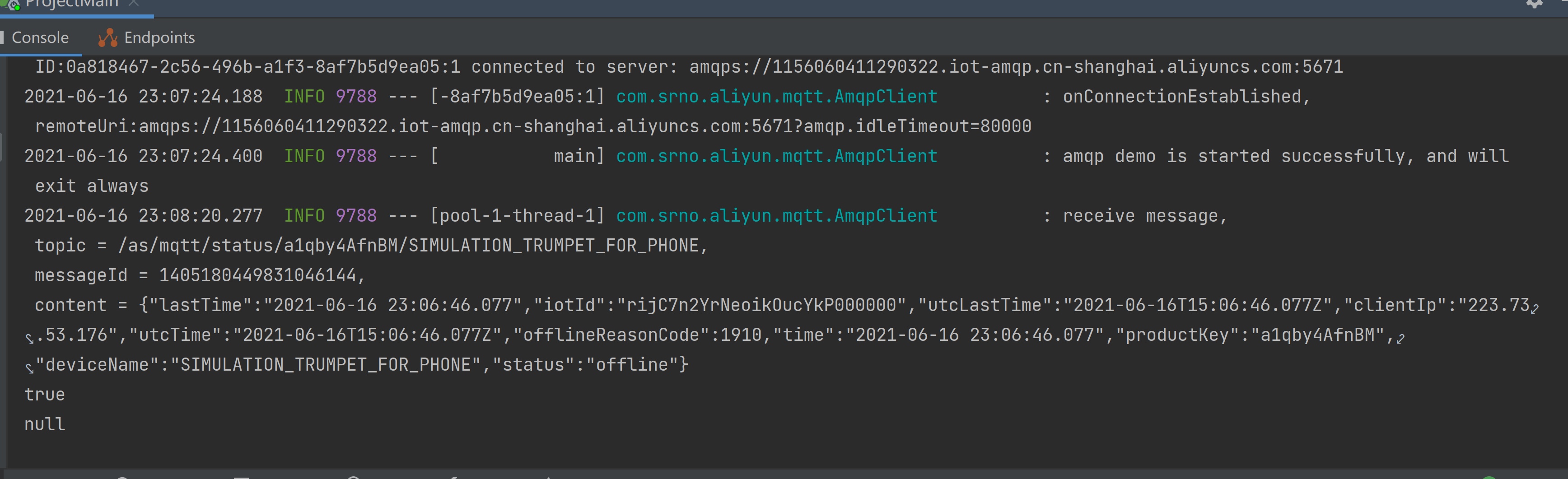Click the topic path SIMULATION_TRUMPET_FOR_PHONE line

pyautogui.click(x=371, y=245)
